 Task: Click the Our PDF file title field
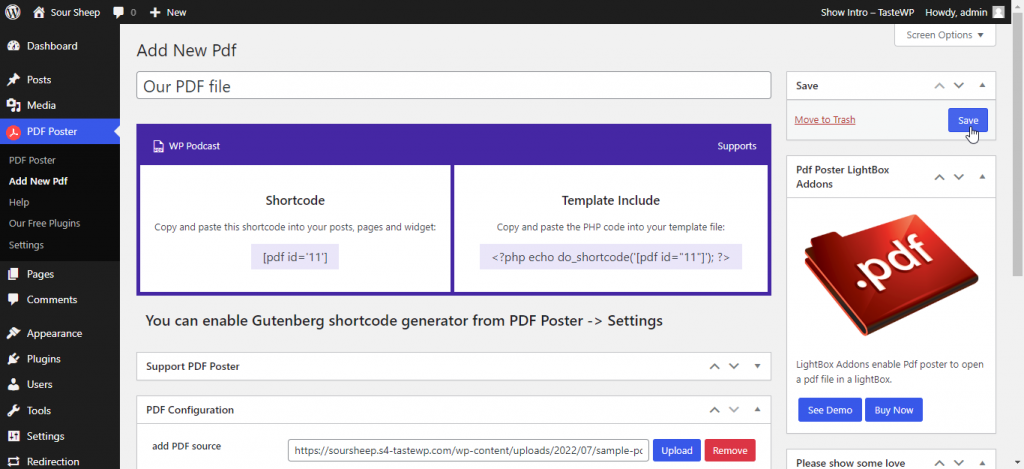click(453, 86)
